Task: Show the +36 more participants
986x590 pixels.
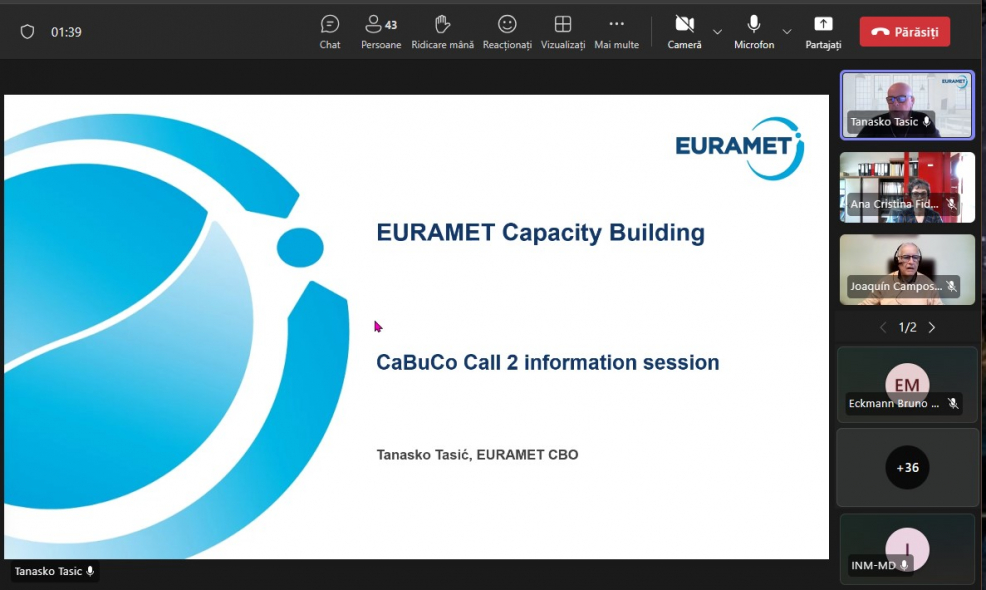Action: pos(907,467)
